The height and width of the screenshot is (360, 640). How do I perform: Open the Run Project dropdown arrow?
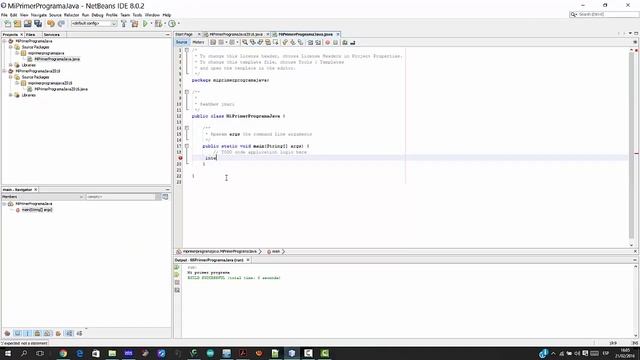pos(151,24)
